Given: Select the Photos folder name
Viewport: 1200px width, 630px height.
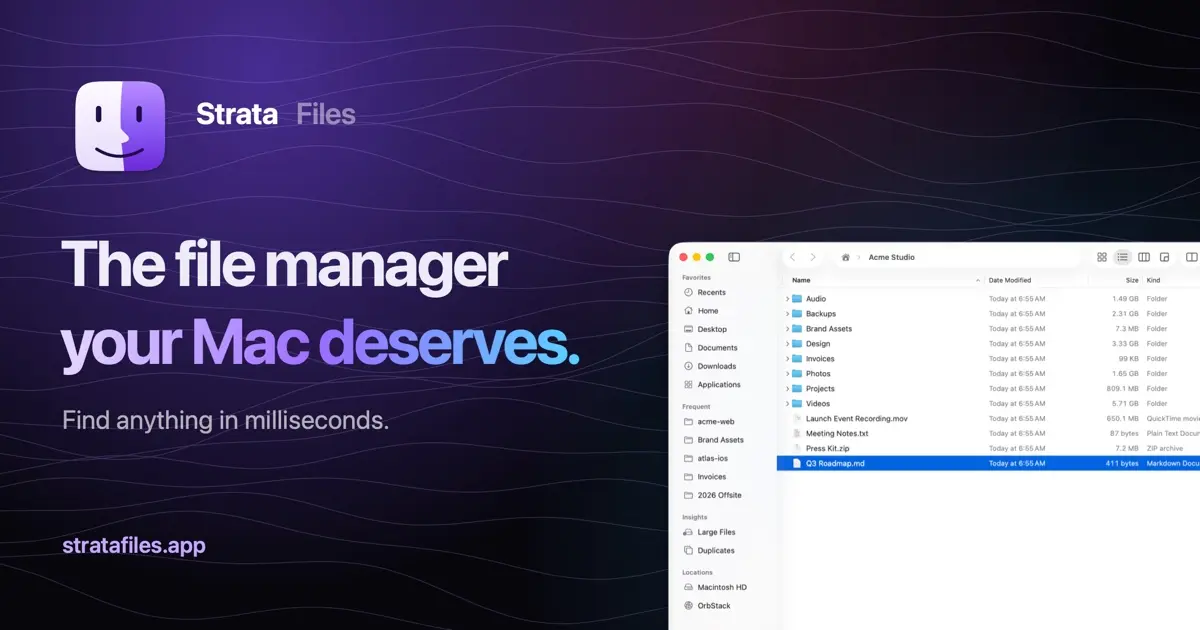Looking at the screenshot, I should 818,374.
